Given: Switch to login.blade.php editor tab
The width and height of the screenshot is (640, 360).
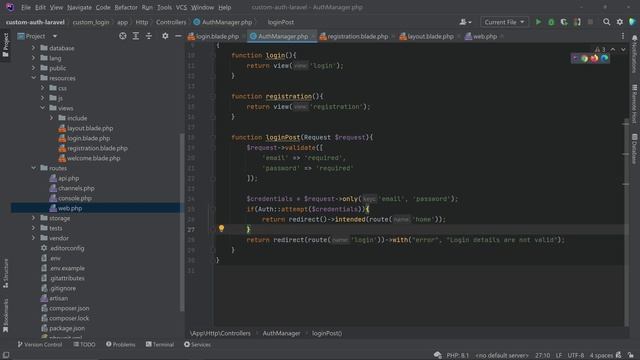Looking at the screenshot, I should (x=216, y=36).
